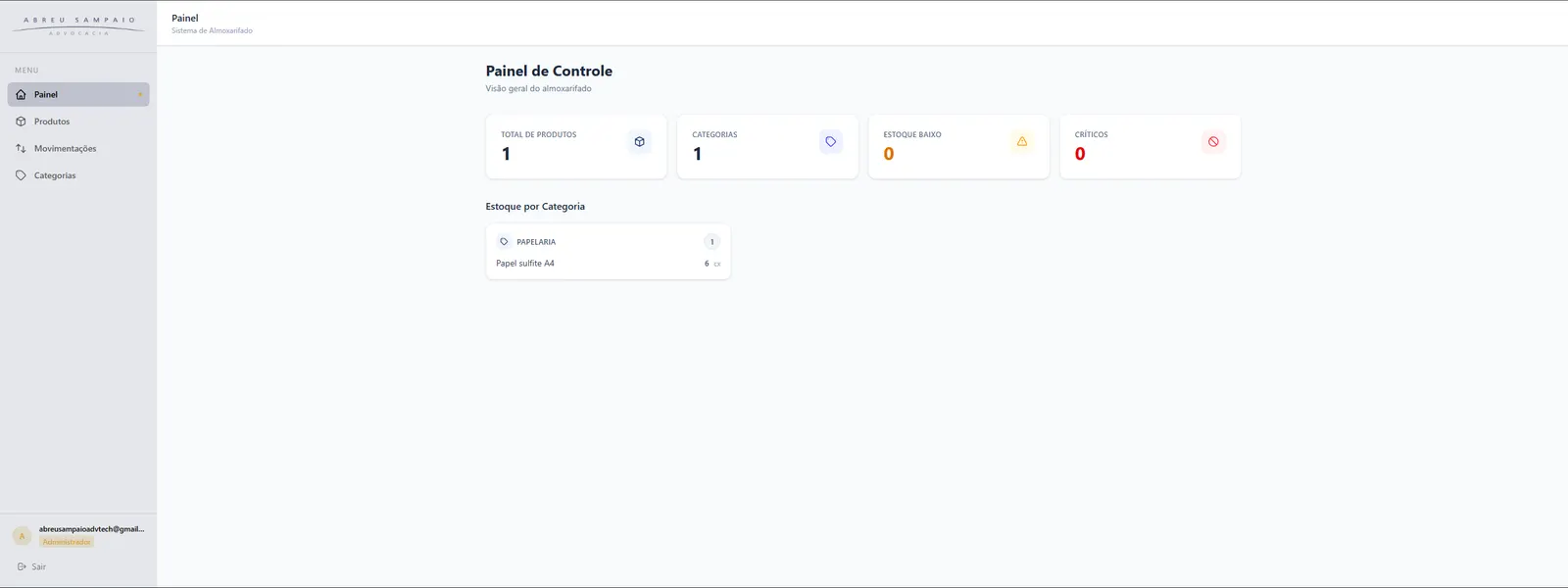
Task: Click the arrows icon beside Movimentações
Action: pos(21,149)
